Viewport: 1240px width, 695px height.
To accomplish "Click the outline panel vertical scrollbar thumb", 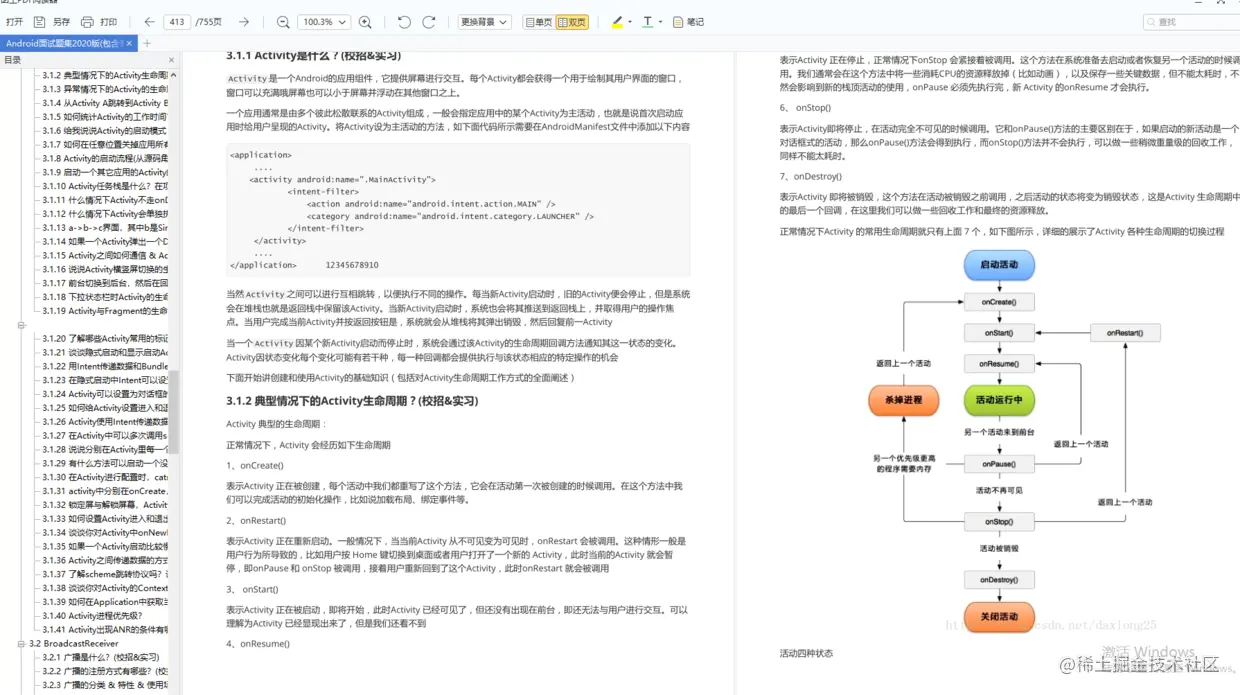I will [x=173, y=411].
